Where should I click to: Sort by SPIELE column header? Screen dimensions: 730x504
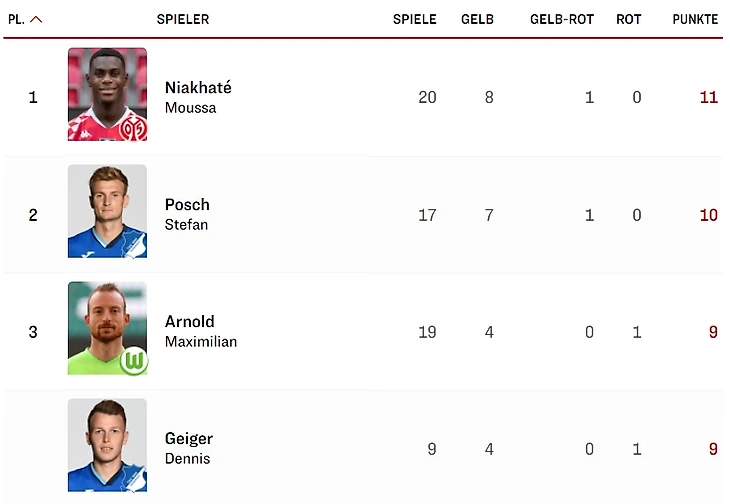pyautogui.click(x=414, y=19)
